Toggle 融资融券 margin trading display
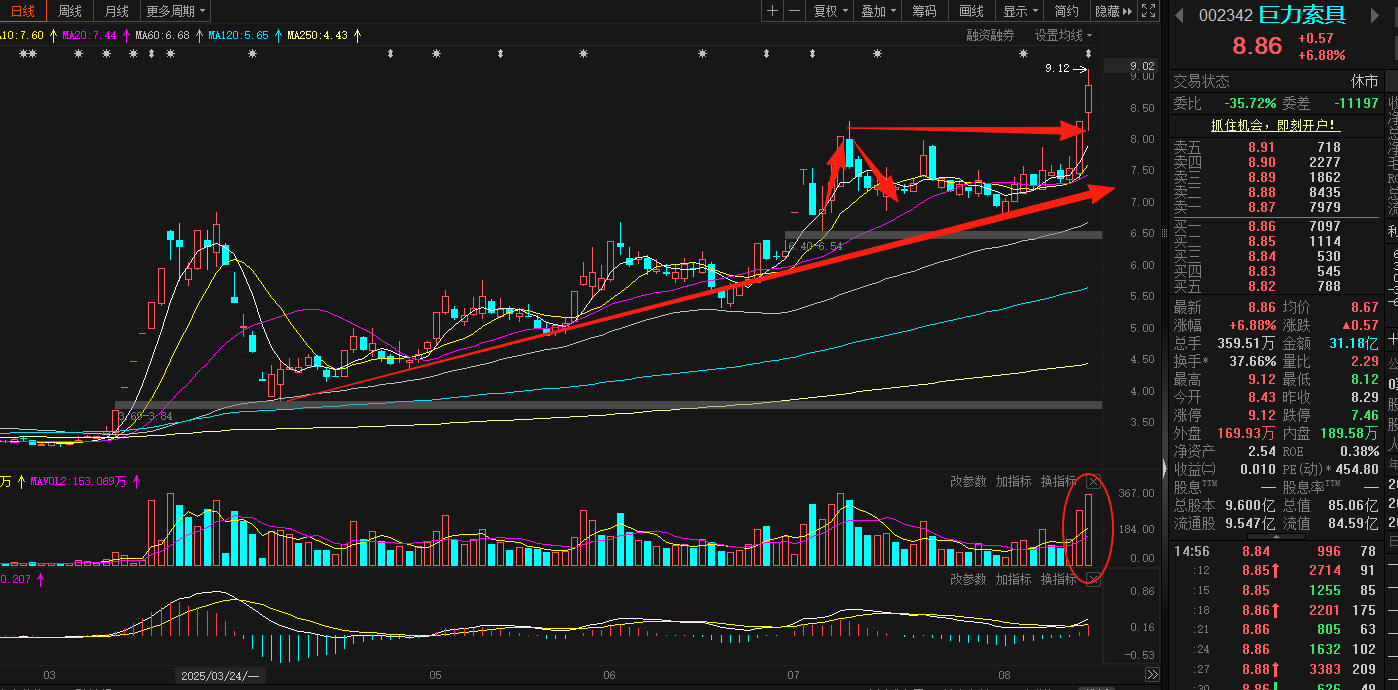 [990, 35]
